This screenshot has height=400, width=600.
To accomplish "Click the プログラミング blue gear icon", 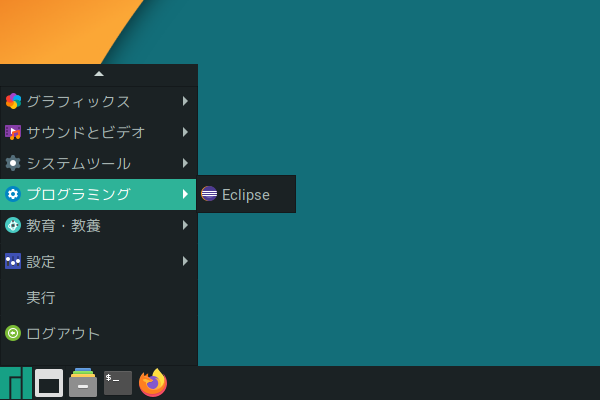I will click(x=13, y=194).
